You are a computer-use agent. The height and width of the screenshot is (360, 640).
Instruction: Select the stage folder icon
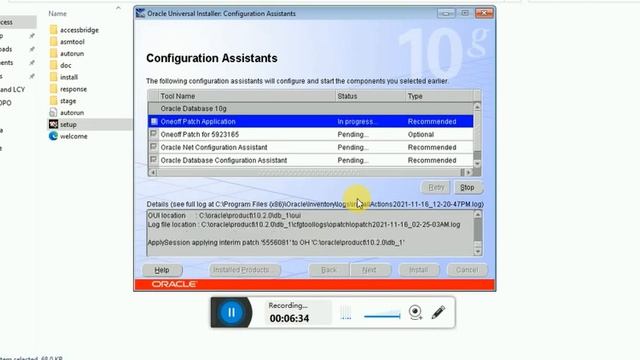click(x=53, y=101)
